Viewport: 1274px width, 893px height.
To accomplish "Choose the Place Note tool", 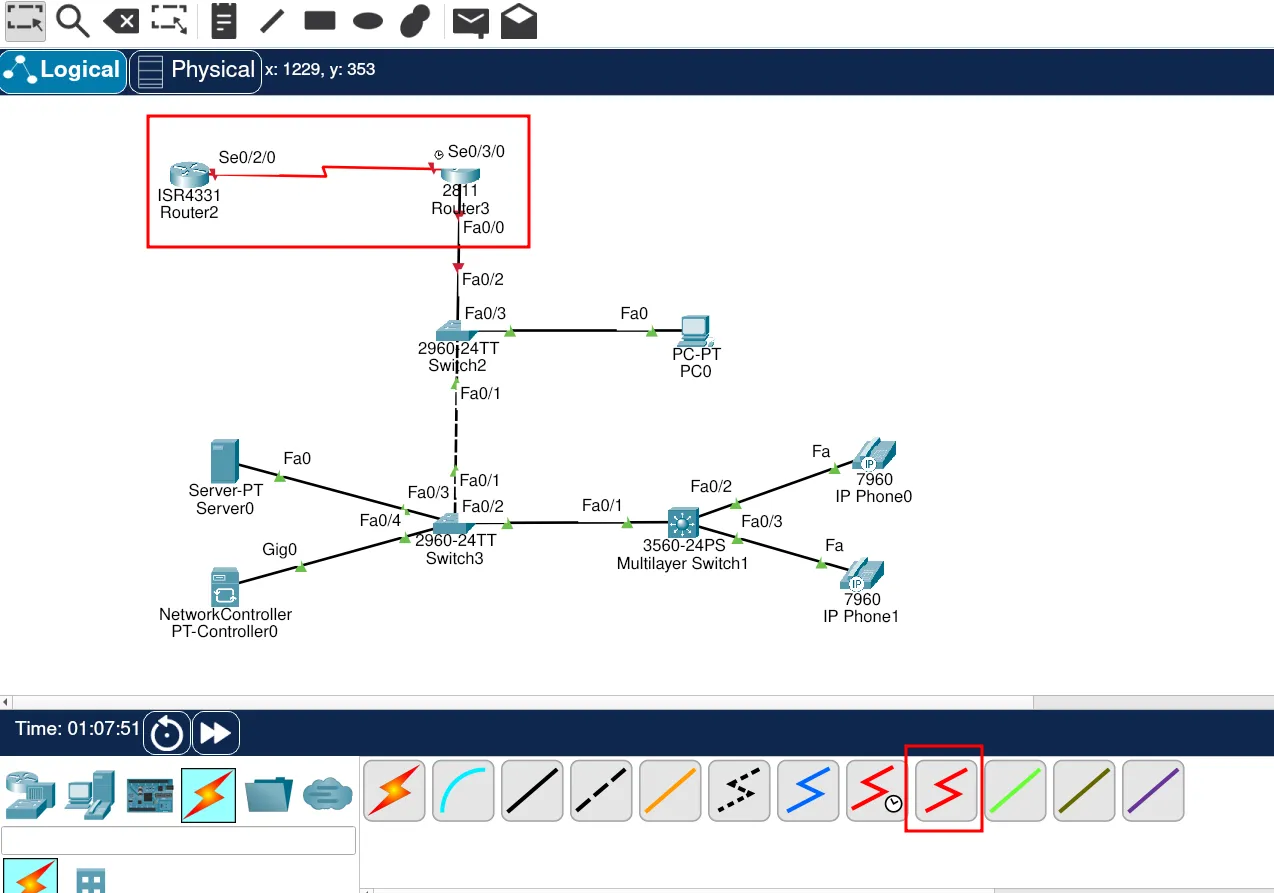I will 224,20.
